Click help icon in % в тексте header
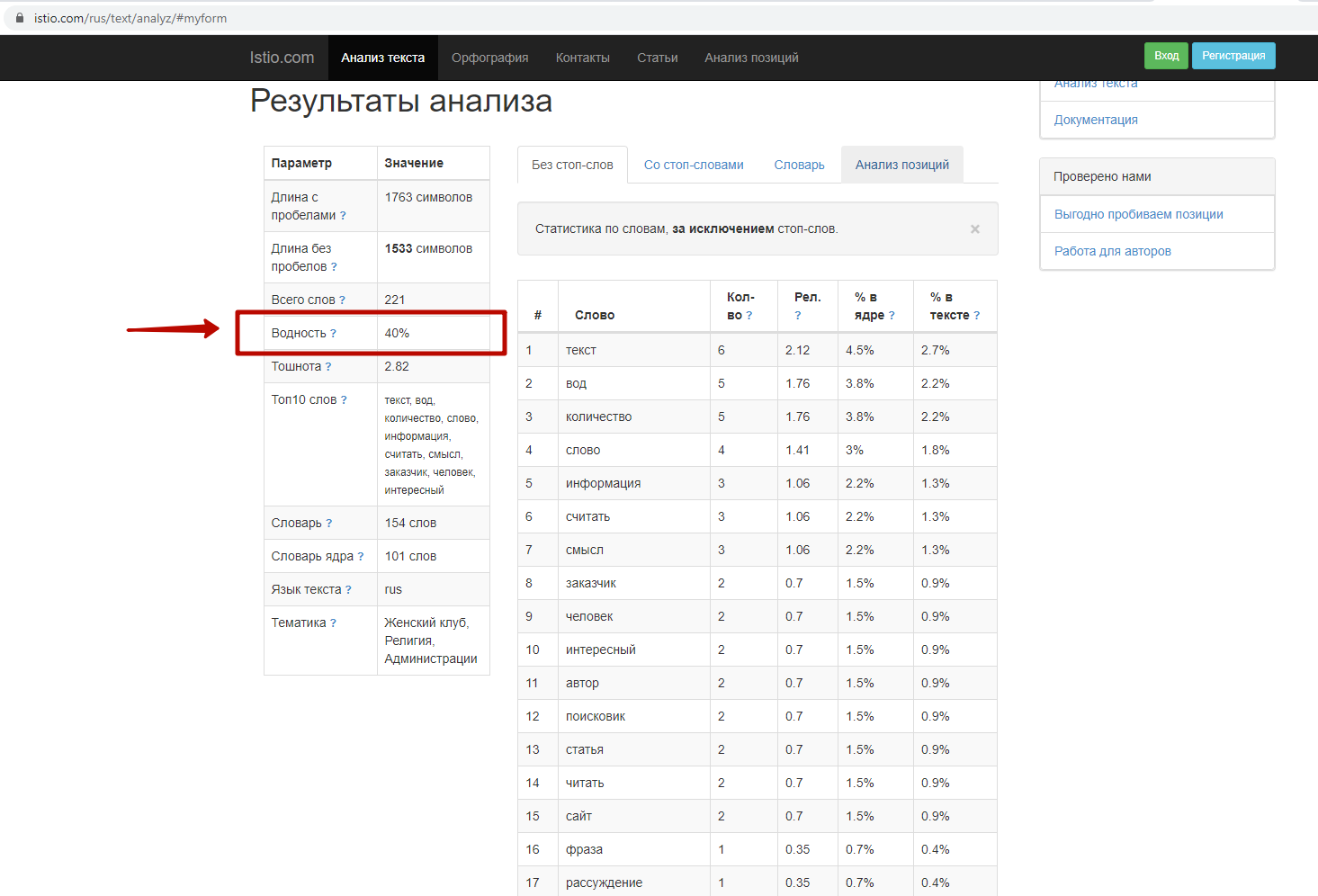The image size is (1318, 896). click(x=976, y=316)
